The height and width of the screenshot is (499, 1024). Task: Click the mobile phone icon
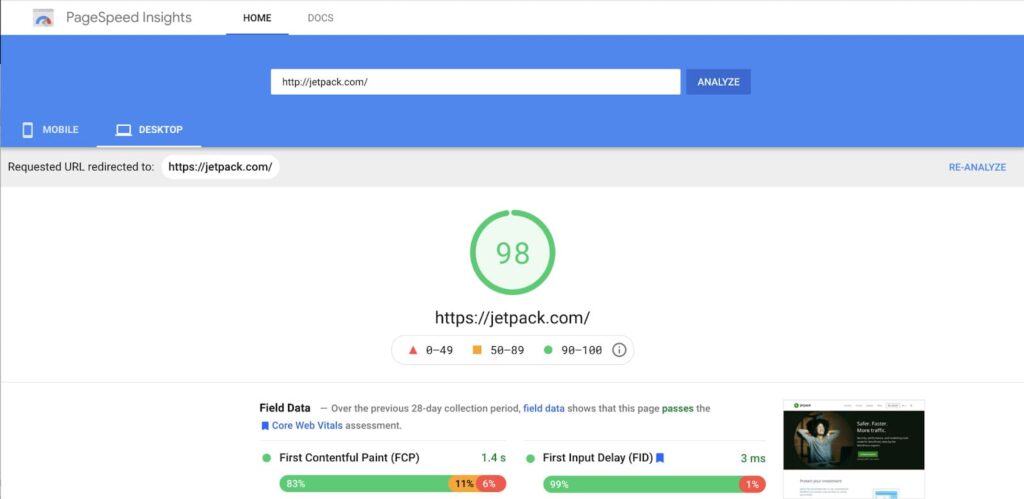27,129
